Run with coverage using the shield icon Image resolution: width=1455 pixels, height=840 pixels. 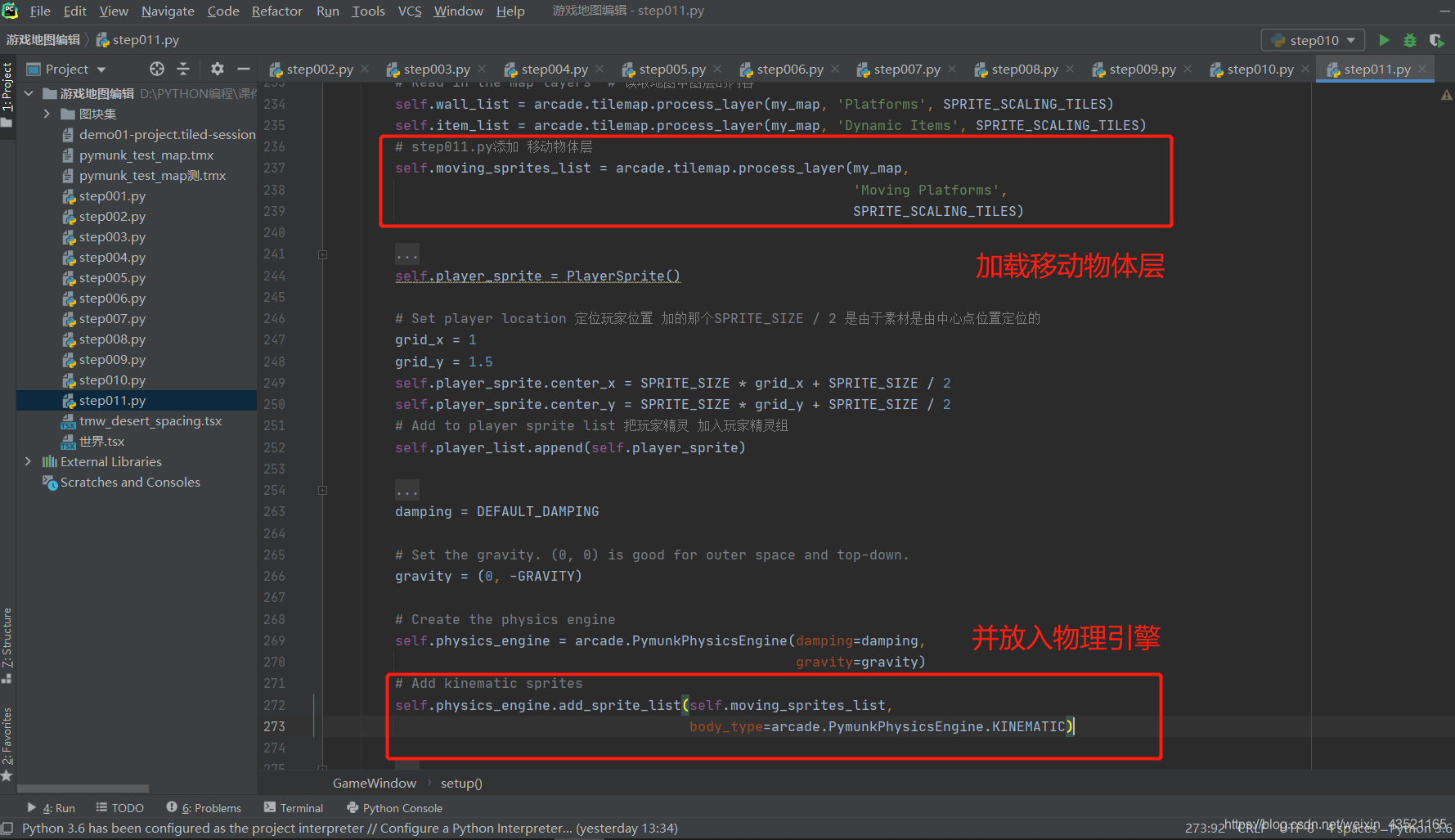(1436, 40)
